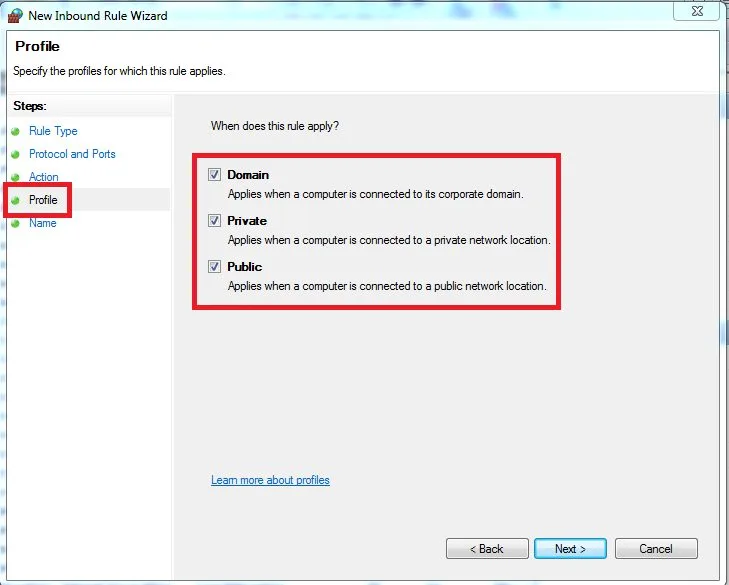Uncheck the Public profile checkbox
The width and height of the screenshot is (729, 585).
tap(214, 267)
